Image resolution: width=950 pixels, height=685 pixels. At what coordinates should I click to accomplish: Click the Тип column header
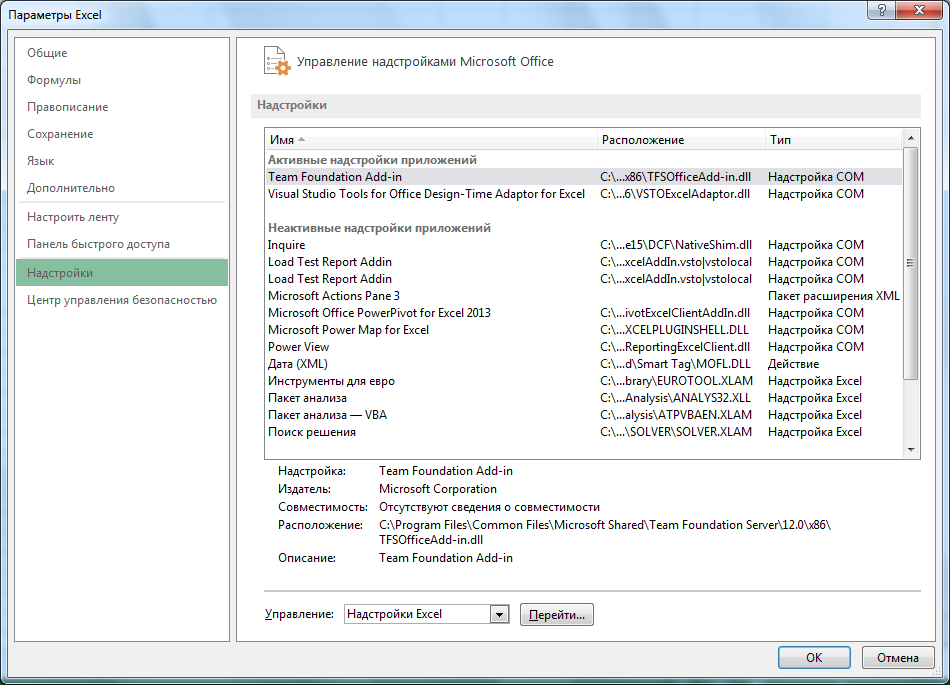[x=834, y=140]
